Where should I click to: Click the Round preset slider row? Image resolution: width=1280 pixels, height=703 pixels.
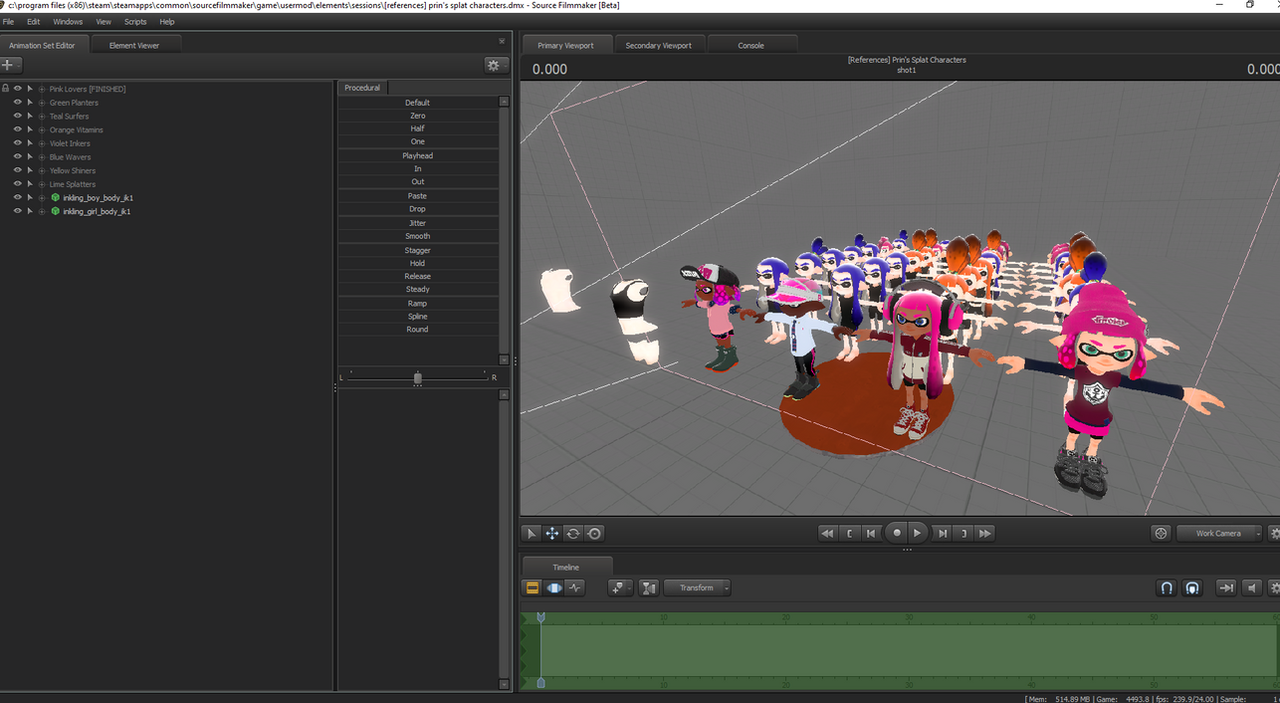coord(418,329)
